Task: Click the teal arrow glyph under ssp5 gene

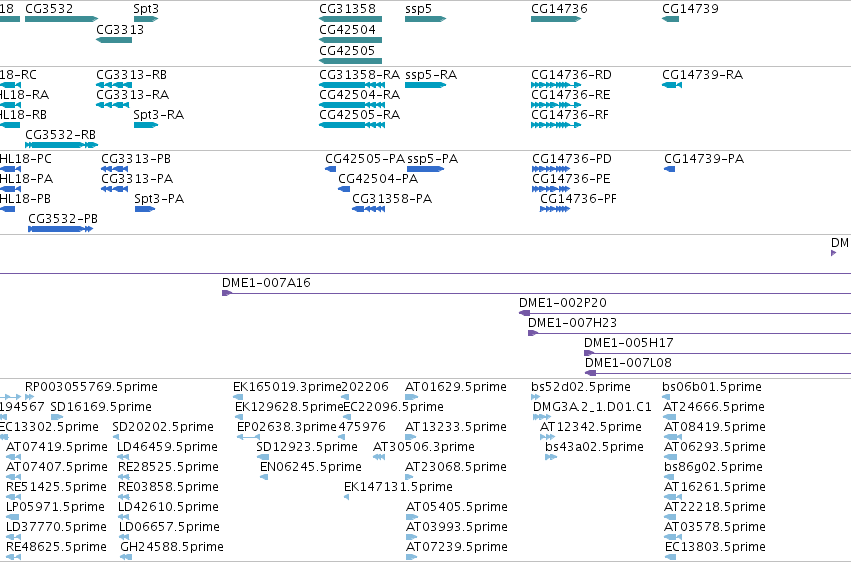Action: [426, 19]
